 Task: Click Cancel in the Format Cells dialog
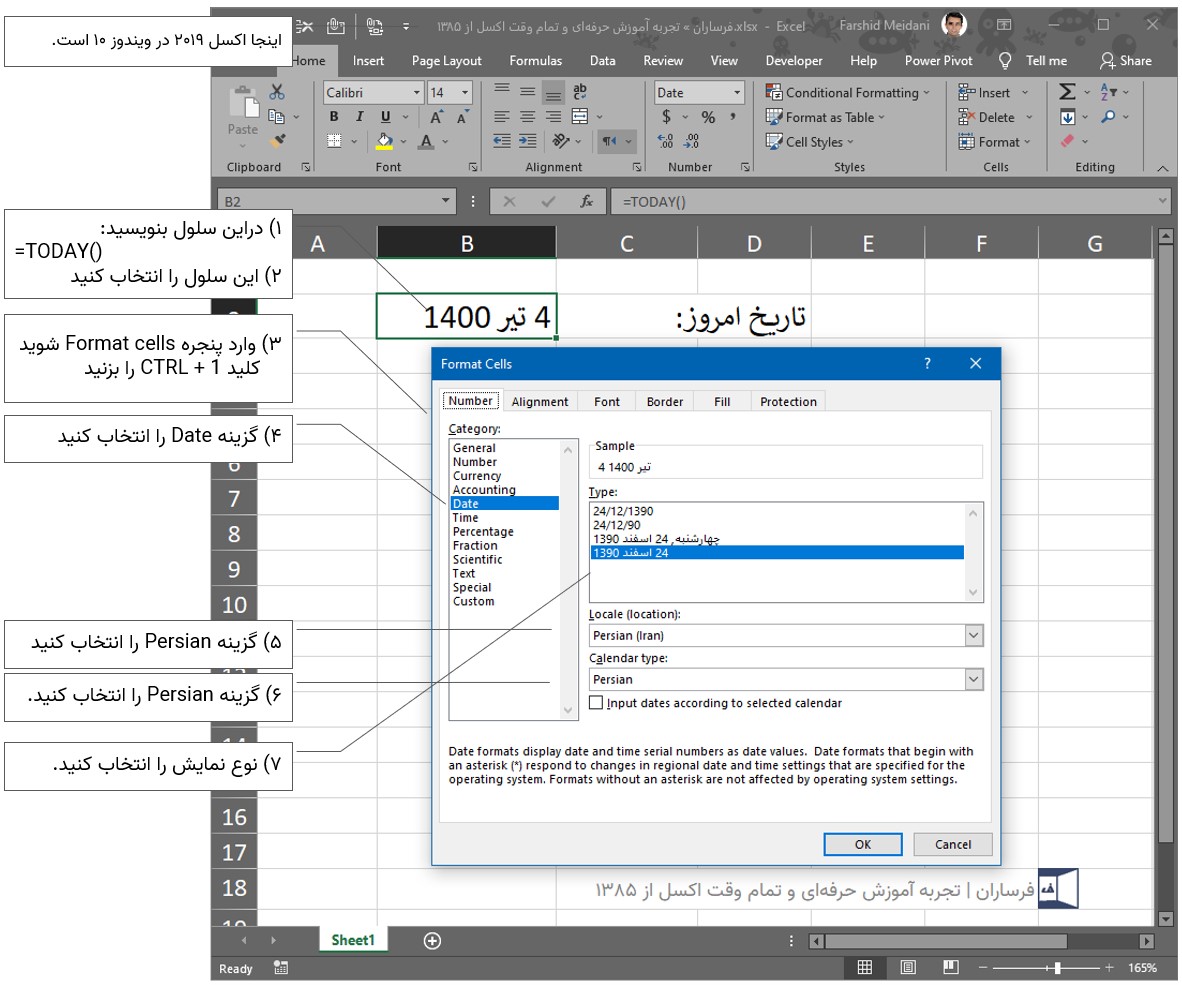coord(953,844)
